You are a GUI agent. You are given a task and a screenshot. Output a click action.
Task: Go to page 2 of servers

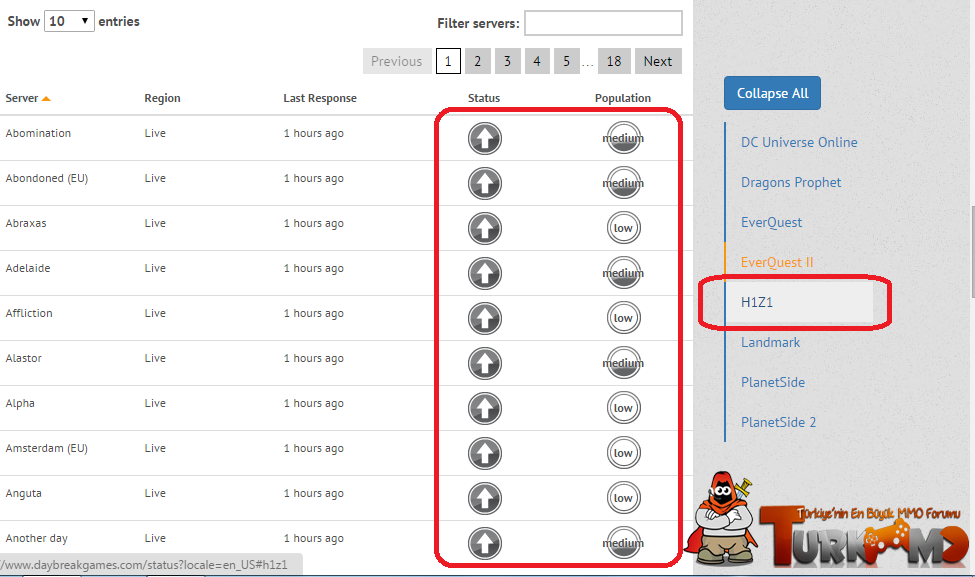coord(478,61)
